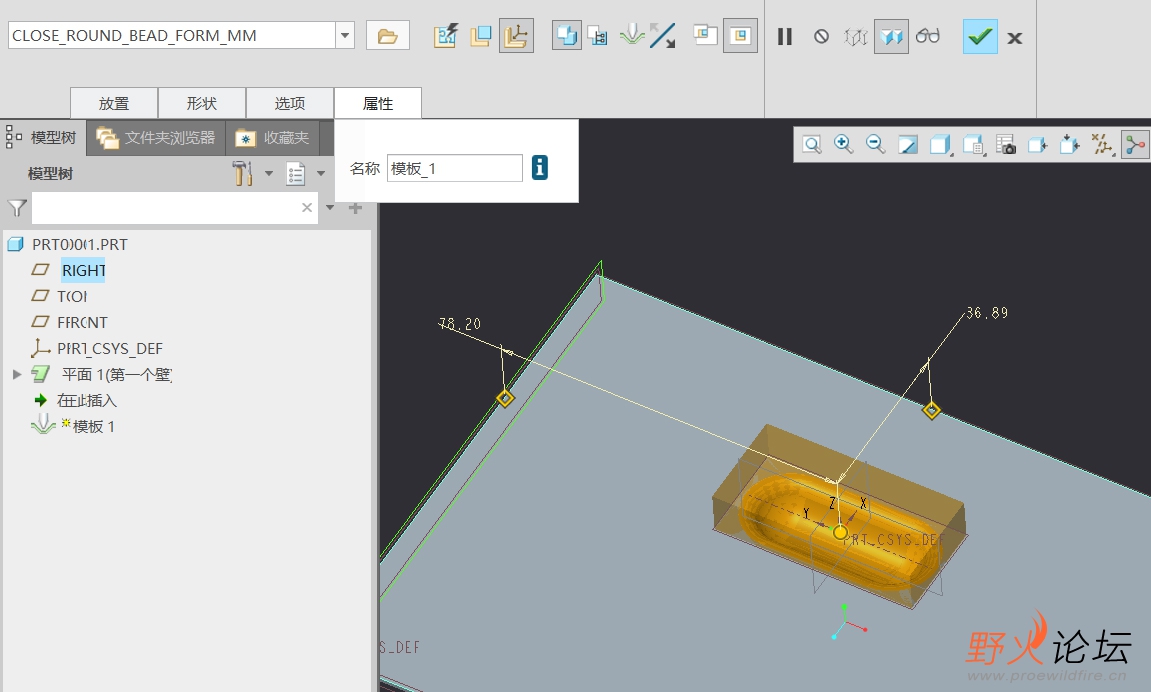
Task: Select the FRONT datum plane
Action: (x=82, y=322)
